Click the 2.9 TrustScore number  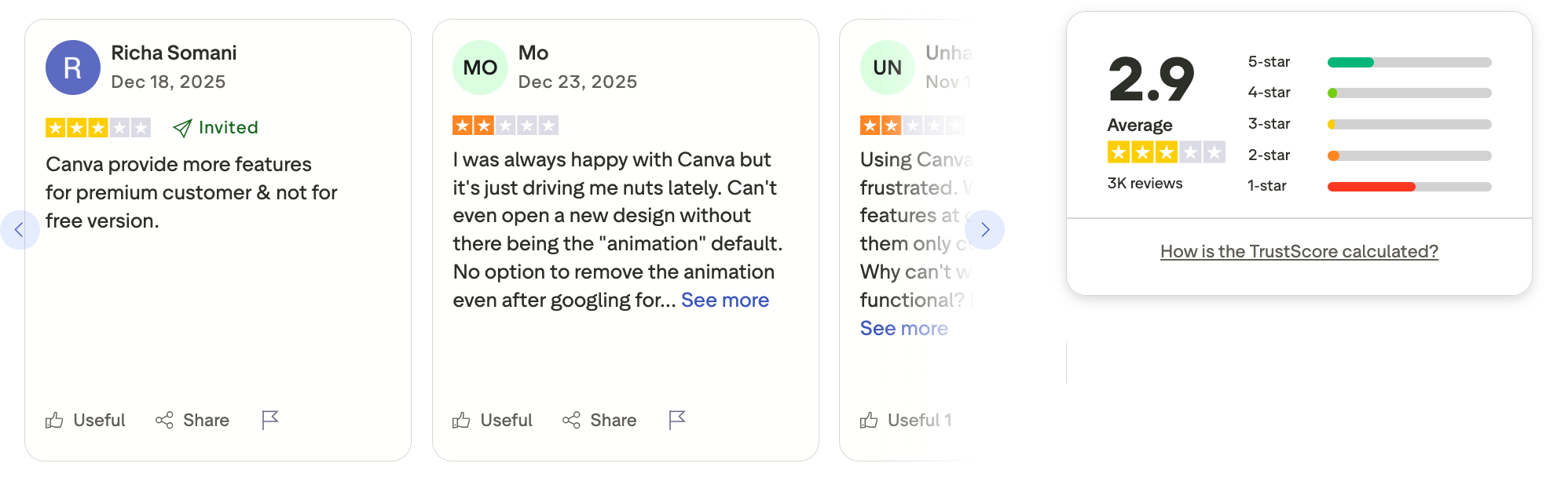1152,79
